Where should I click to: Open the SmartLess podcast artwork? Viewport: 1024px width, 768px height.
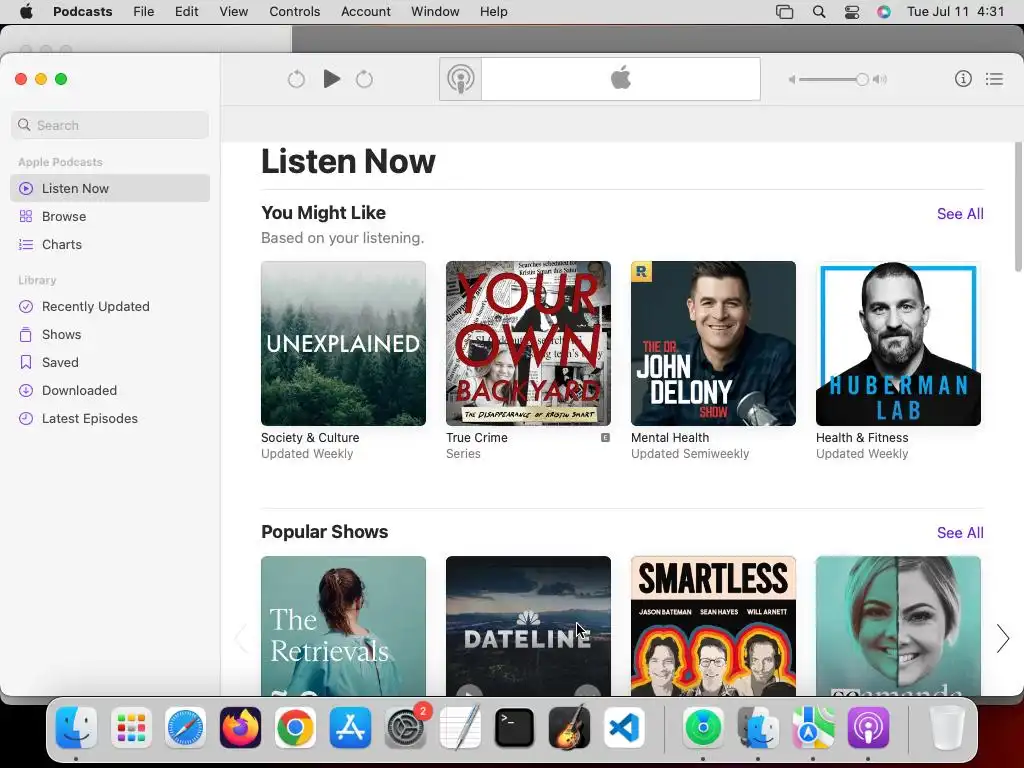tap(713, 626)
